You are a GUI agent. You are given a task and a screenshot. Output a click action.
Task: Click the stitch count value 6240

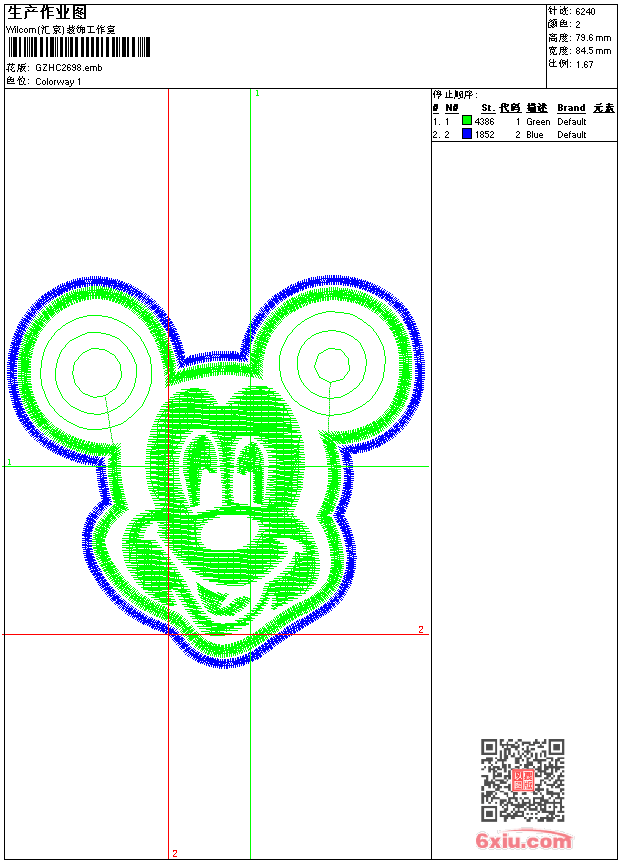click(x=585, y=11)
